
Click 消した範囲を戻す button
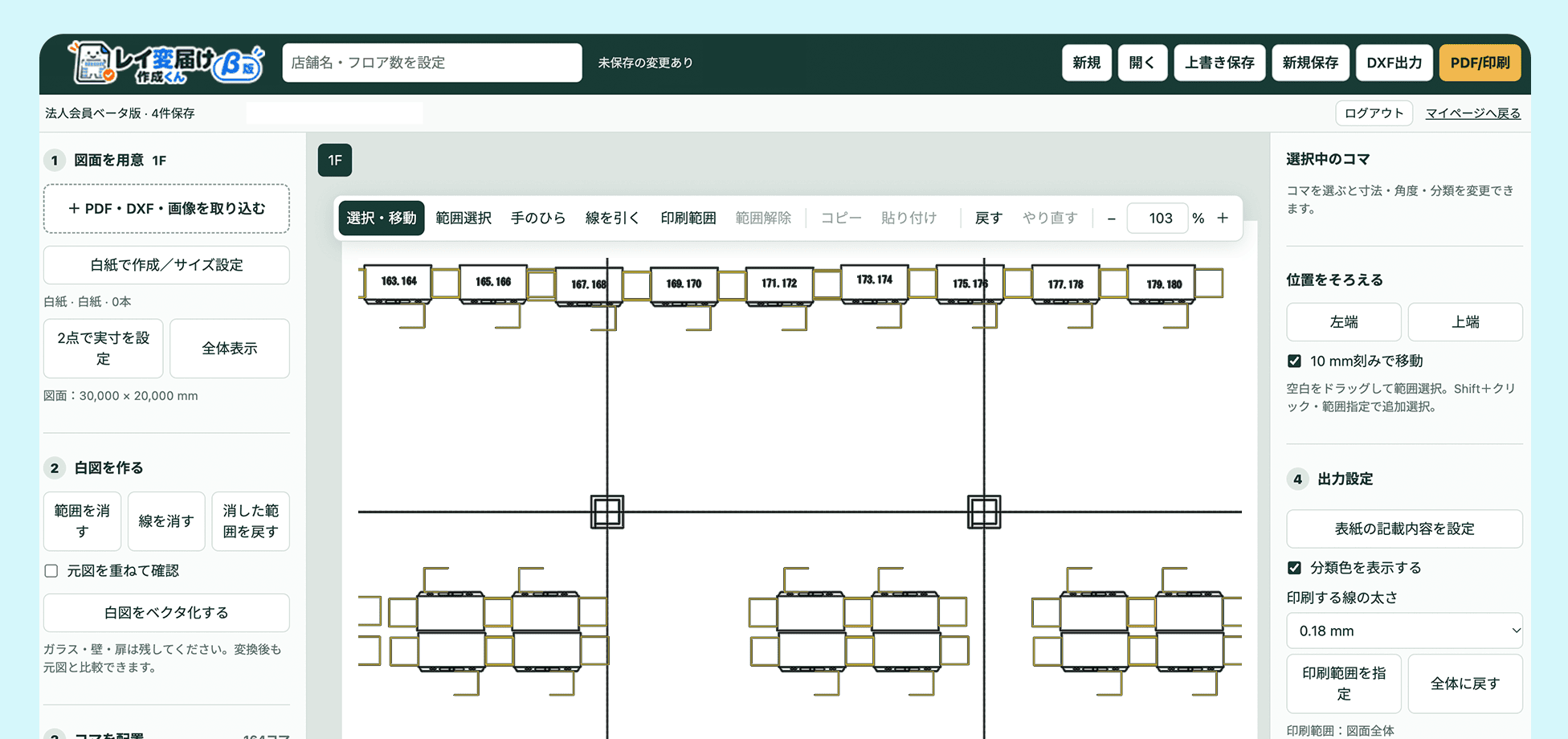(x=251, y=521)
